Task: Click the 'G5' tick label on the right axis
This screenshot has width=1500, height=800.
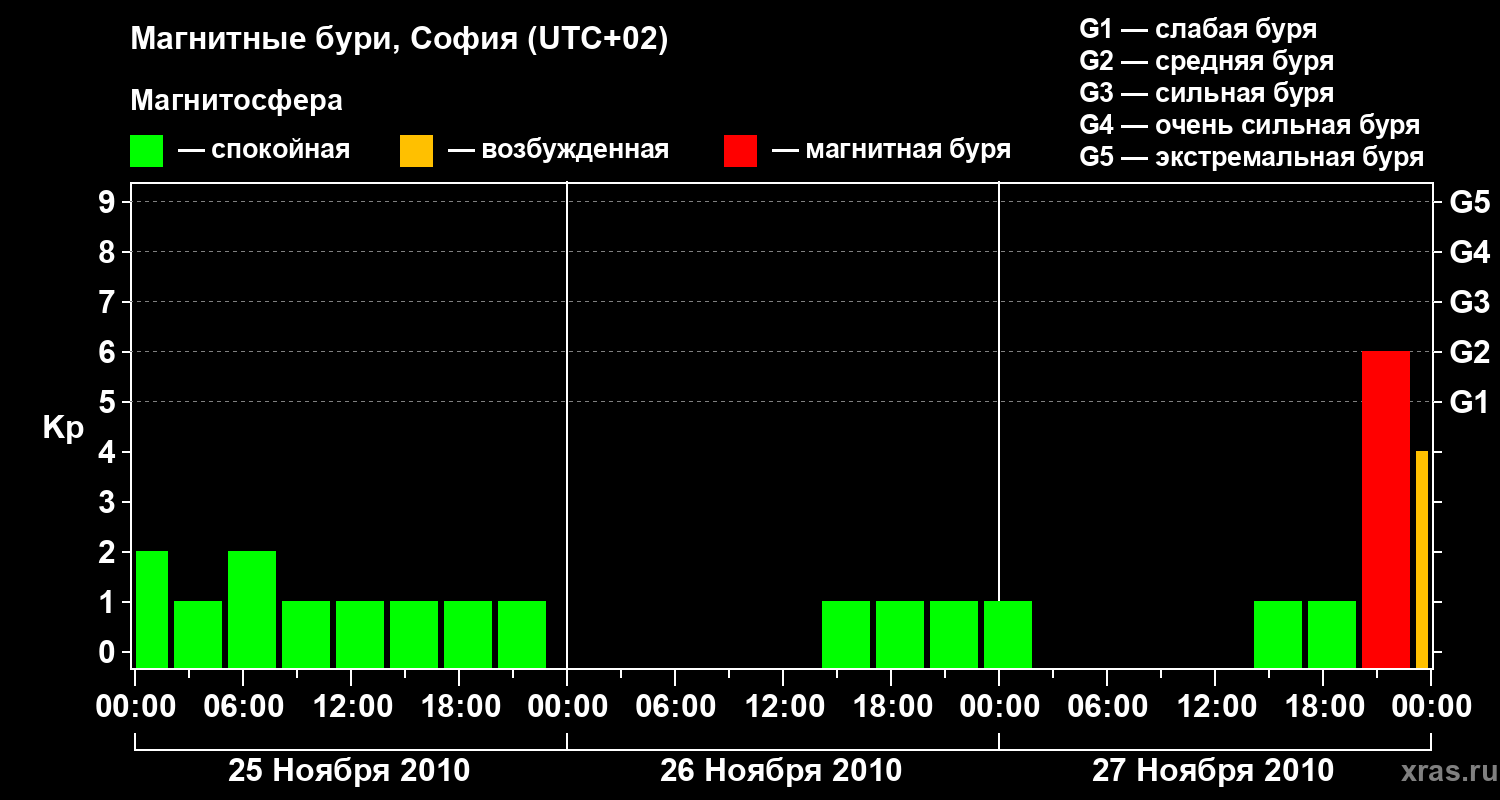Action: [1470, 202]
